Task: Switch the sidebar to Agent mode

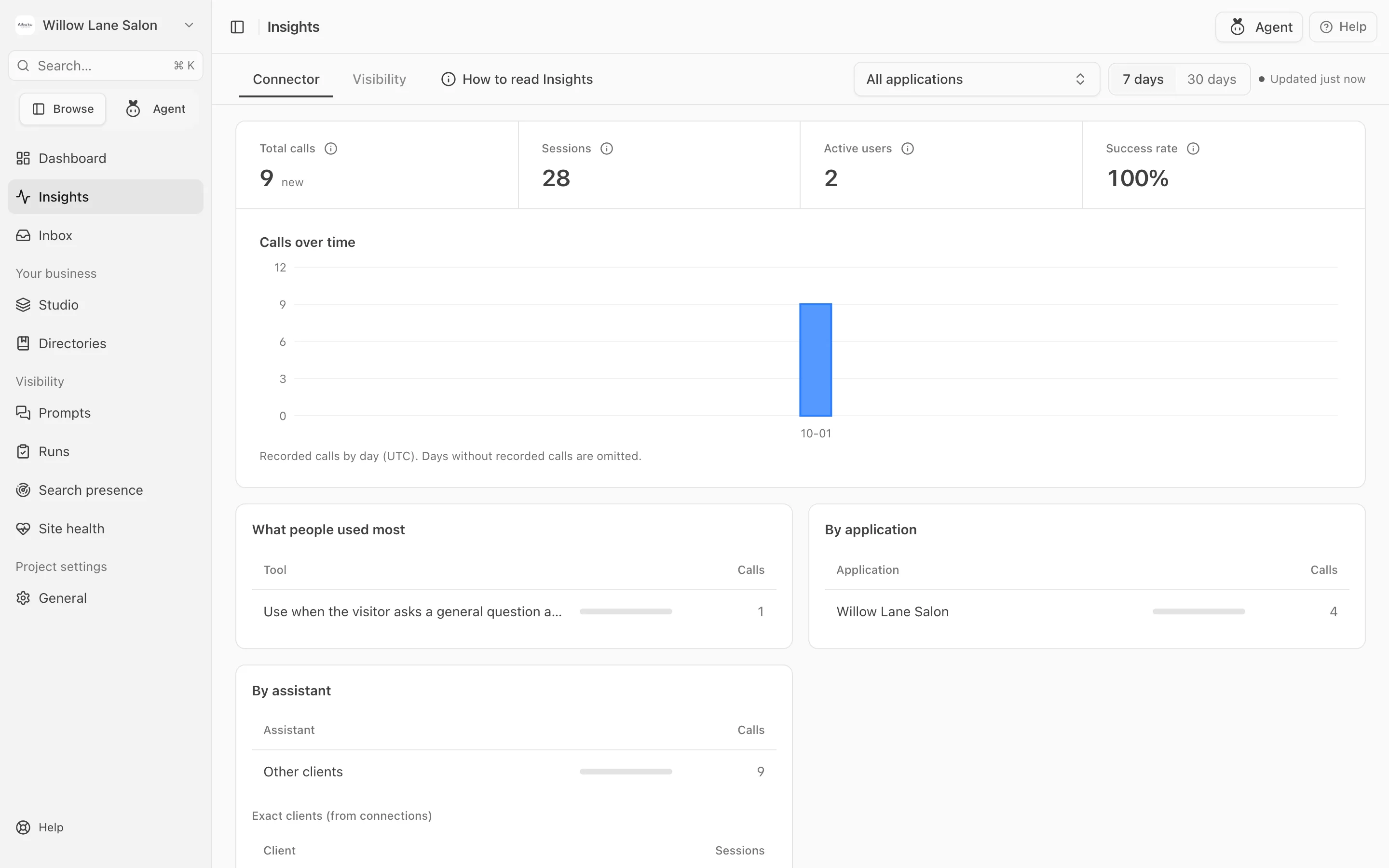Action: [x=156, y=109]
